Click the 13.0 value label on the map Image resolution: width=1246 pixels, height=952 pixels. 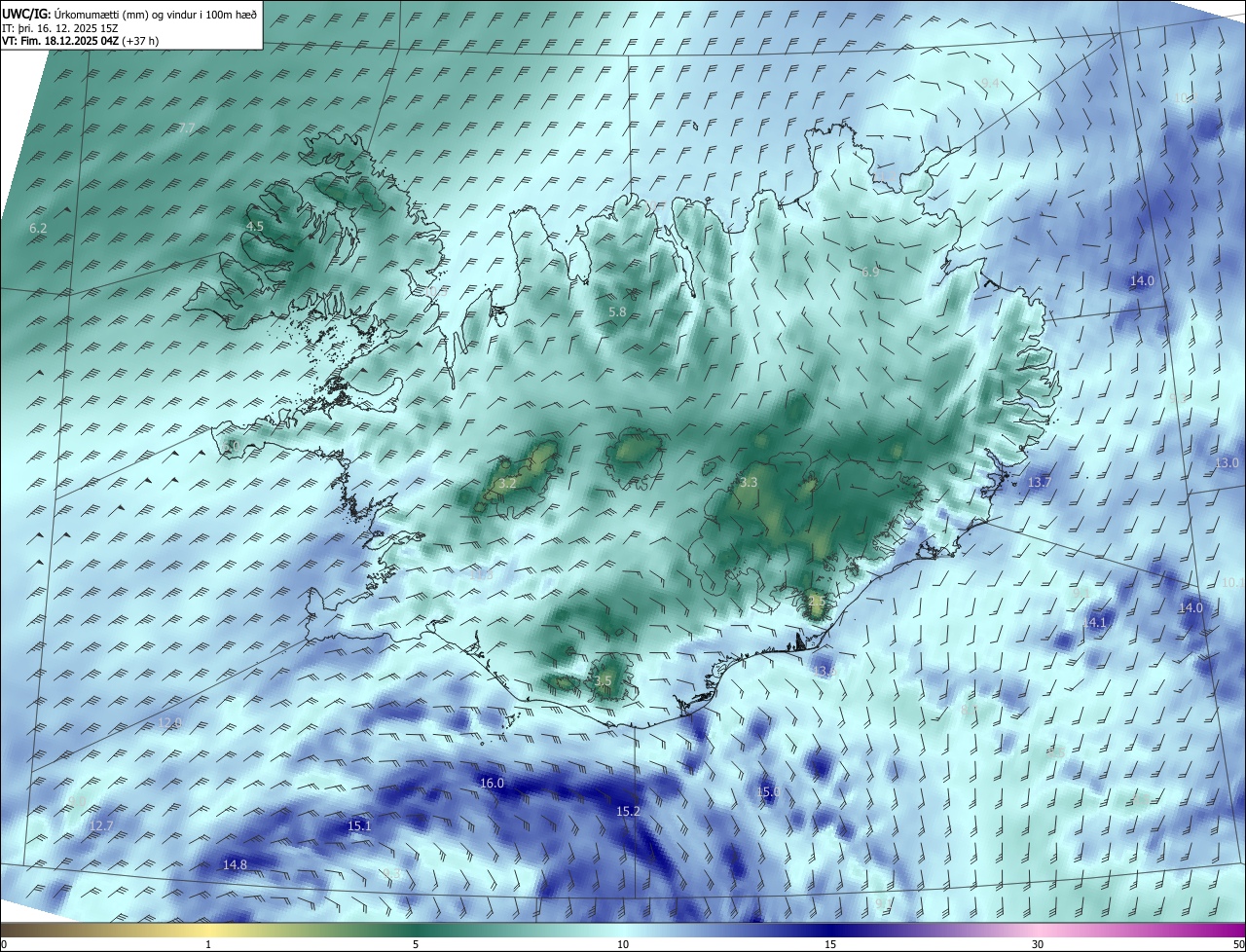[1228, 463]
